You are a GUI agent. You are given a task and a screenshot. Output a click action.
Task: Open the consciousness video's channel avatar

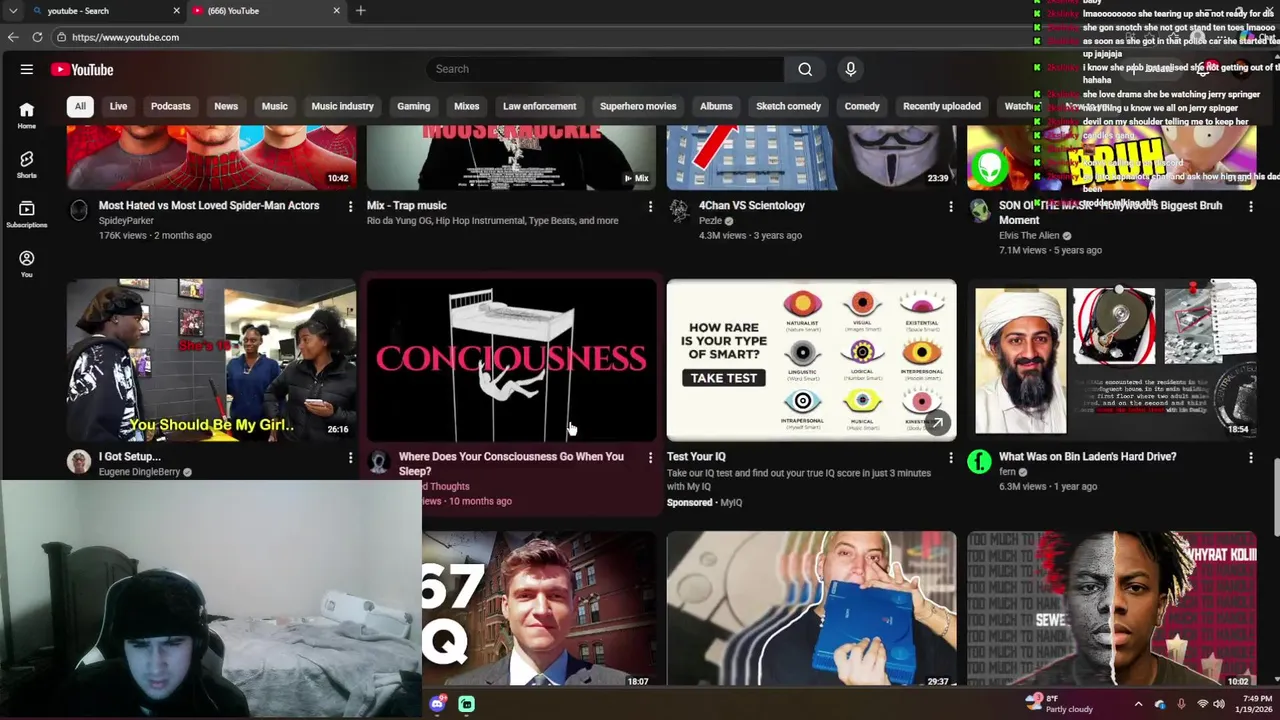tap(379, 461)
